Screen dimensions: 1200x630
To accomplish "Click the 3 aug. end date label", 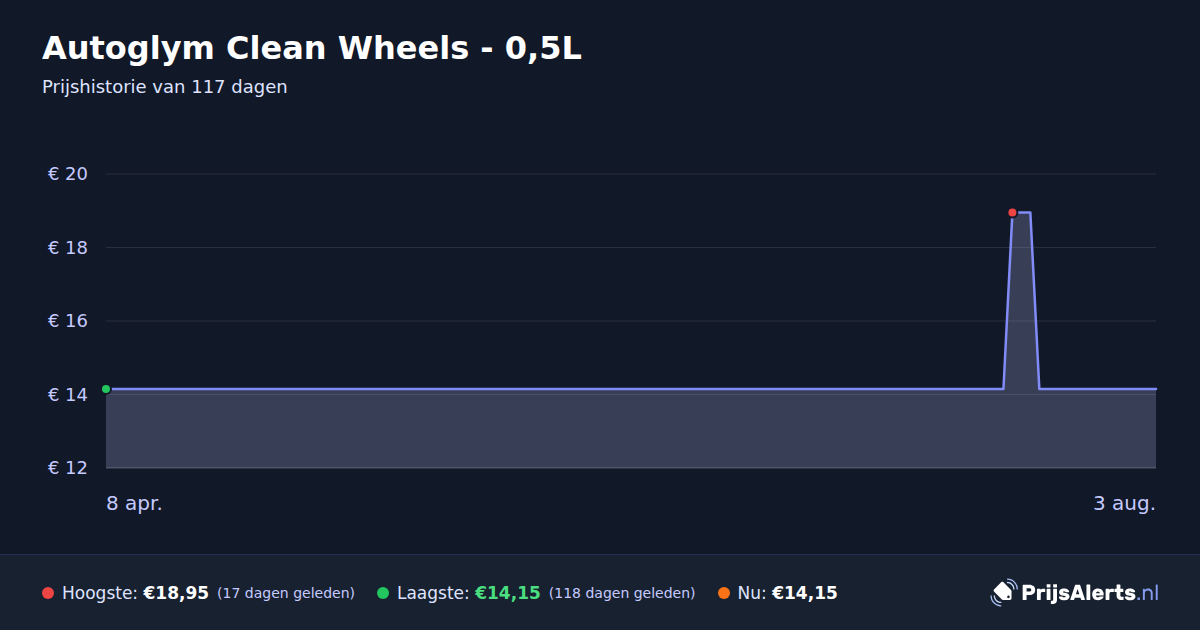I will pyautogui.click(x=1124, y=503).
